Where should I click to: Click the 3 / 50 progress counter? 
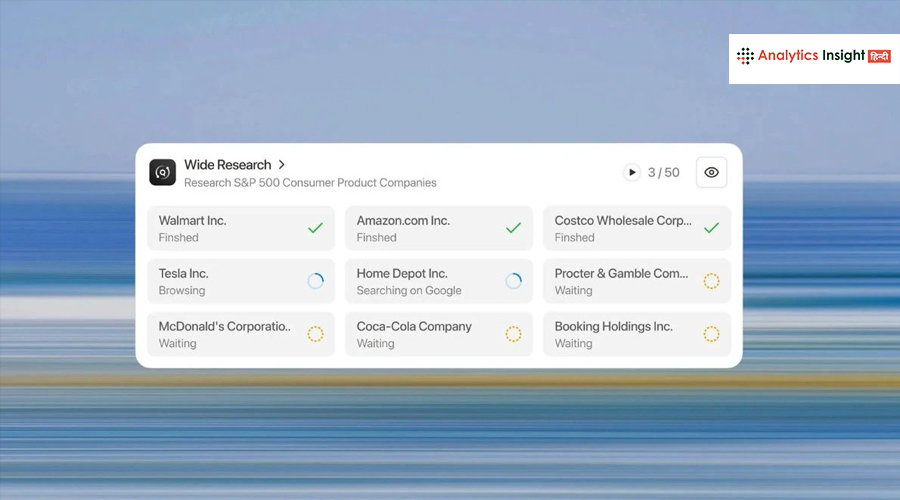(664, 173)
